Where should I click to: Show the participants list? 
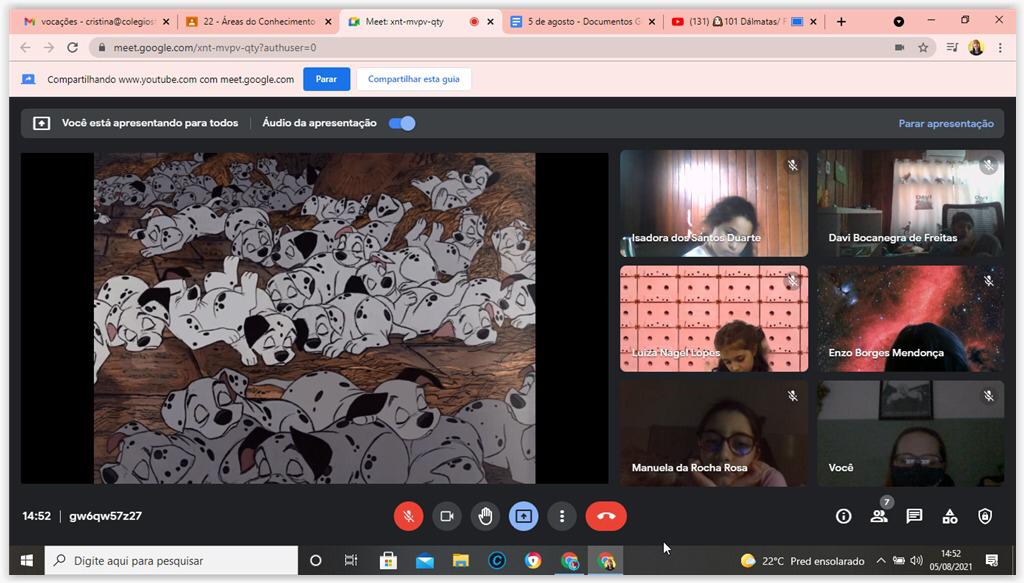pyautogui.click(x=878, y=516)
